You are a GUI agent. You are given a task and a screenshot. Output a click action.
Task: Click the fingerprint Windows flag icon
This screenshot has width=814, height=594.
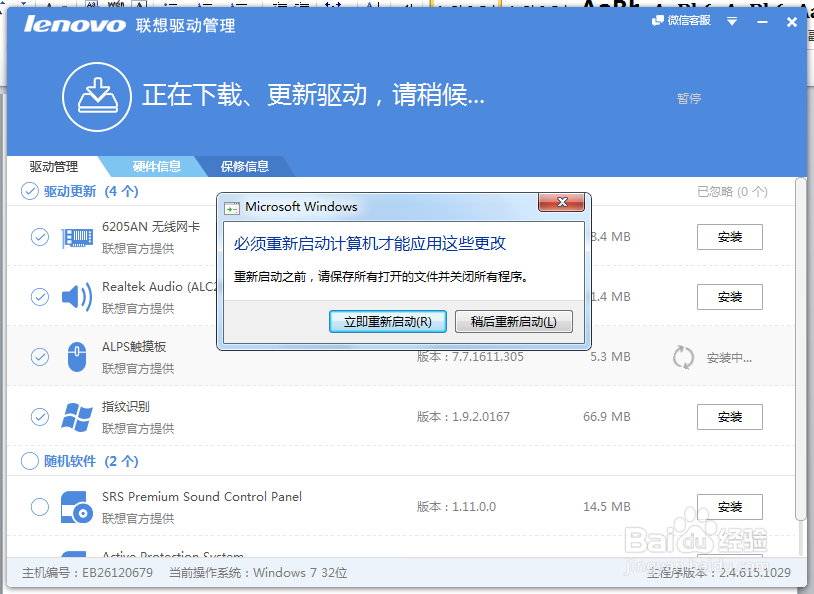point(77,416)
